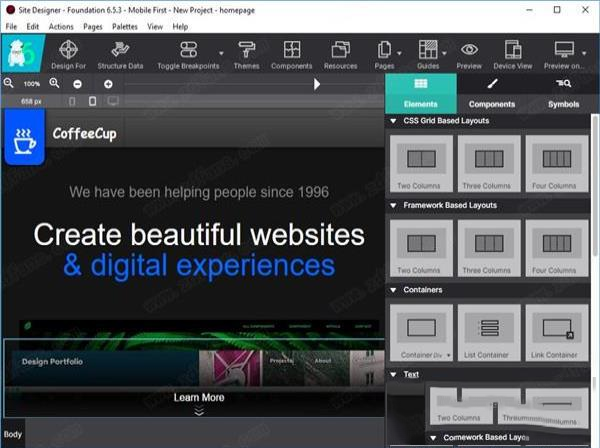Select CSS Grid Two Columns layout
Screen dimensions: 600x448
tap(421, 163)
